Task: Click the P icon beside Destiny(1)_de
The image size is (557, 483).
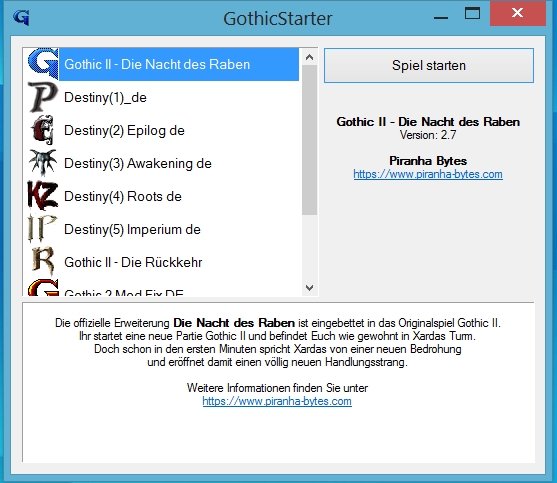Action: click(x=43, y=97)
